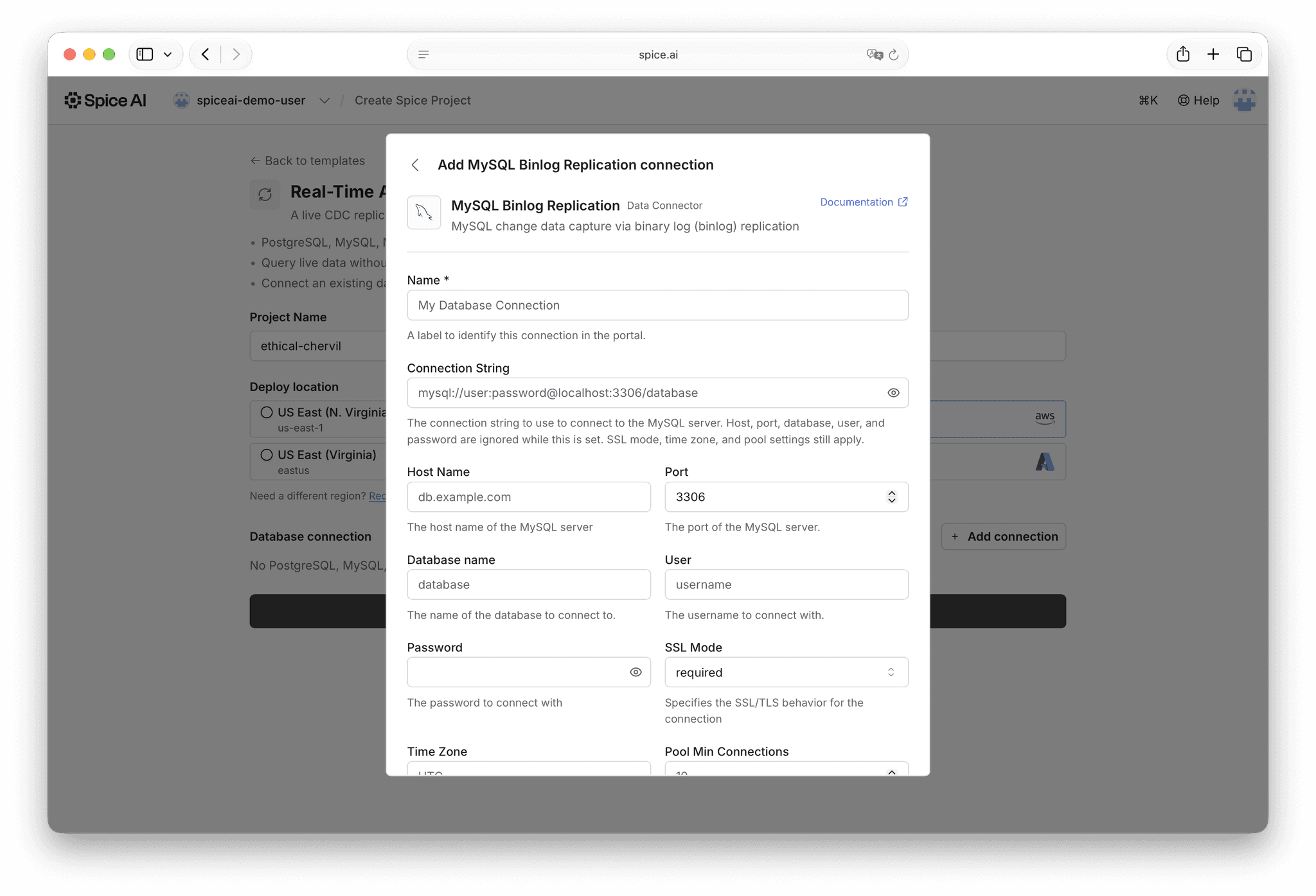Open a new tab with plus icon
This screenshot has width=1316, height=896.
click(x=1213, y=55)
